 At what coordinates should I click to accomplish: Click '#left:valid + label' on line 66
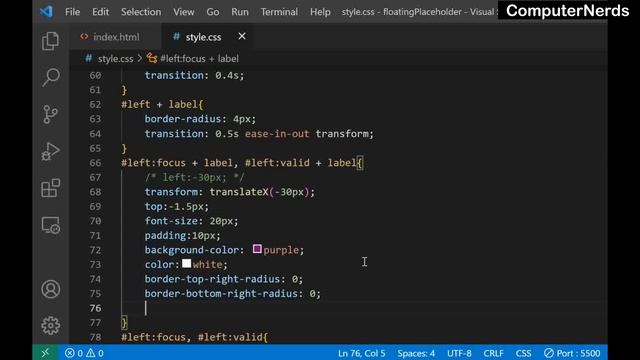300,163
